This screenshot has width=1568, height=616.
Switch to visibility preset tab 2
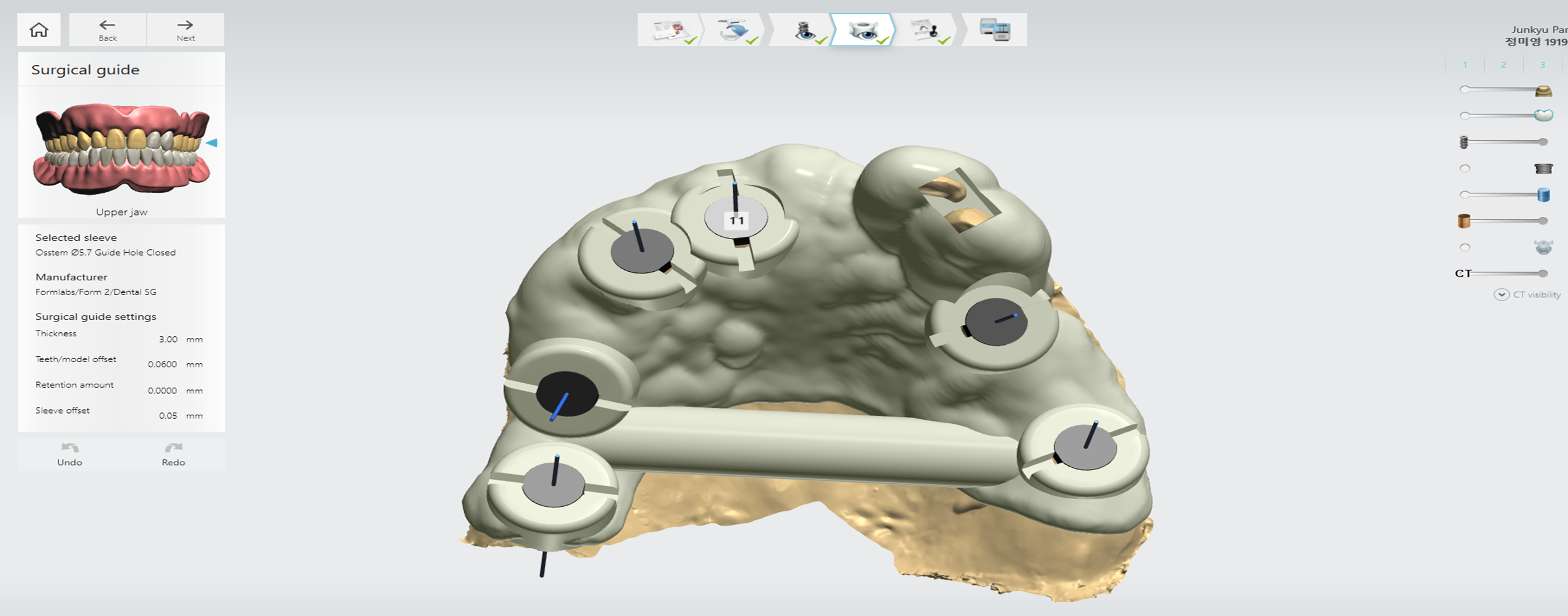pyautogui.click(x=1503, y=65)
